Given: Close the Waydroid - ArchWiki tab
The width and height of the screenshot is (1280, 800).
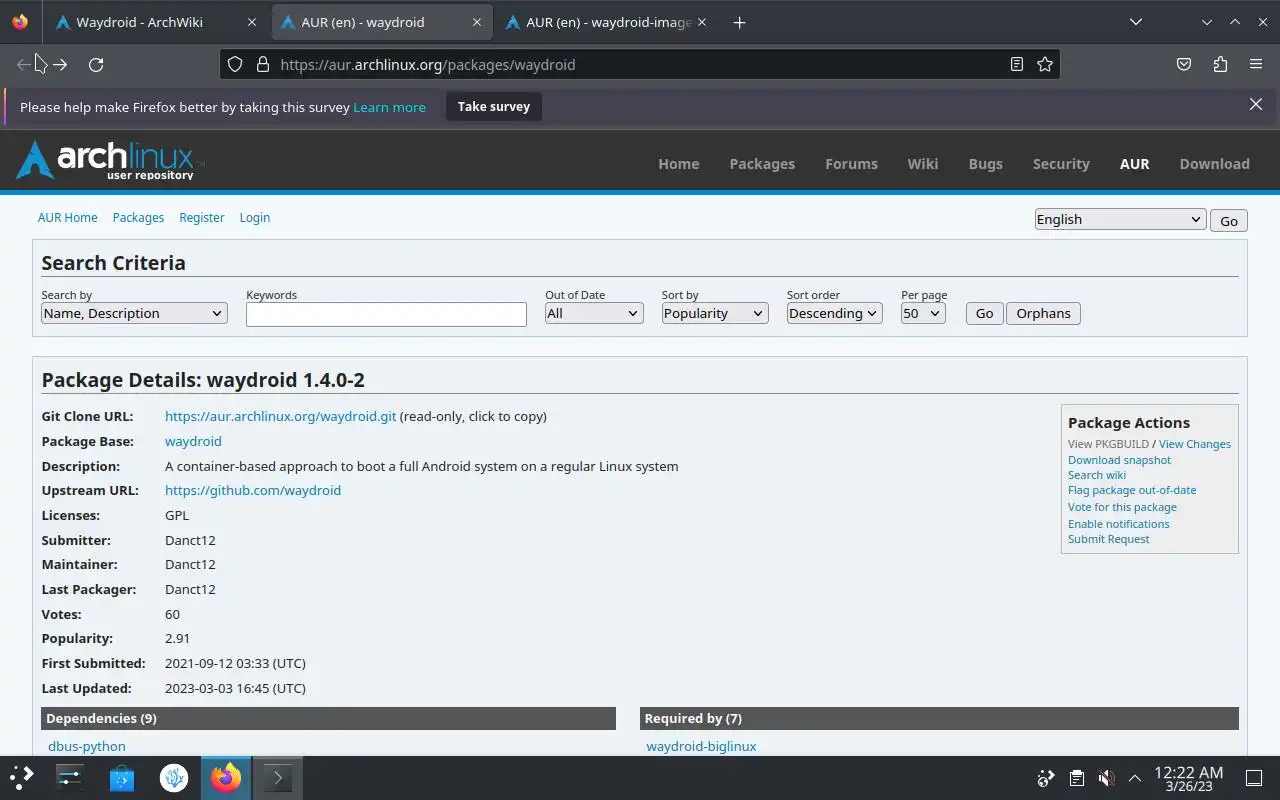Looking at the screenshot, I should (251, 22).
